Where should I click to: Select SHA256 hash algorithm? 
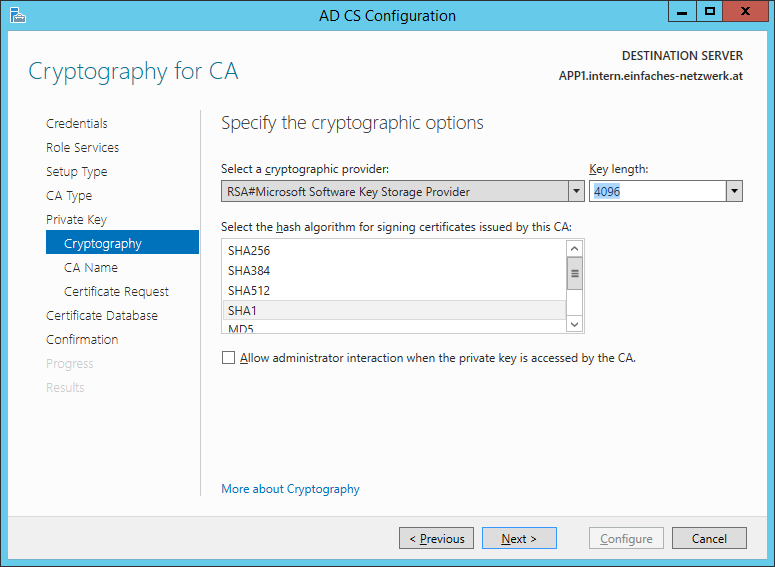click(249, 251)
